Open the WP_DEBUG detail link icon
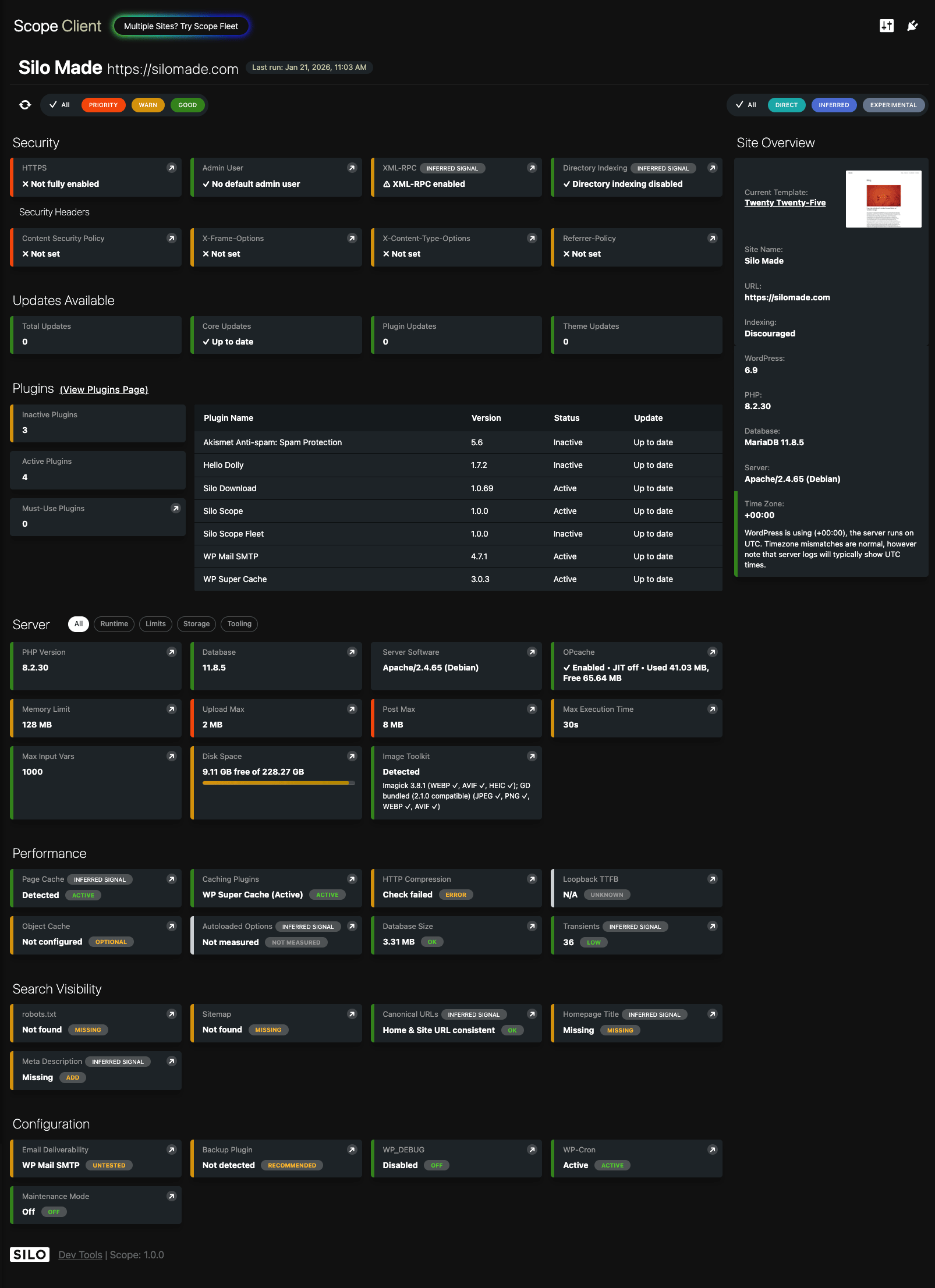The height and width of the screenshot is (1288, 935). [532, 1149]
